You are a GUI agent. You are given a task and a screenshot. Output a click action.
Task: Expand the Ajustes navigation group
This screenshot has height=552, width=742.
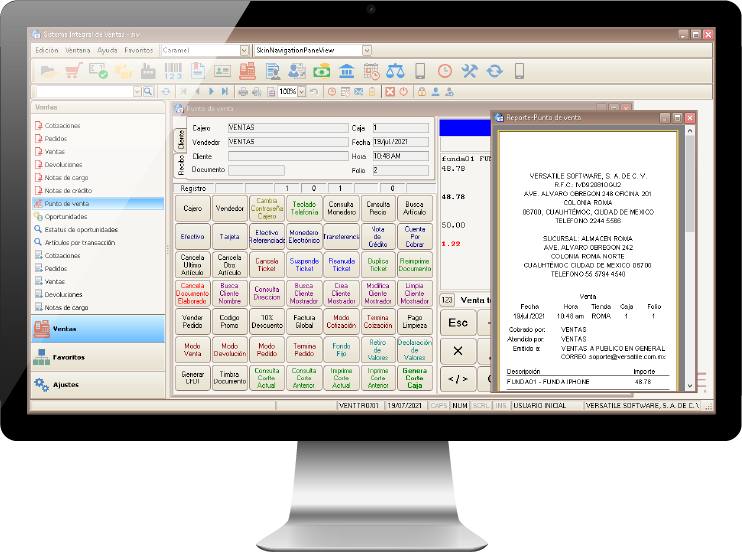[x=98, y=385]
